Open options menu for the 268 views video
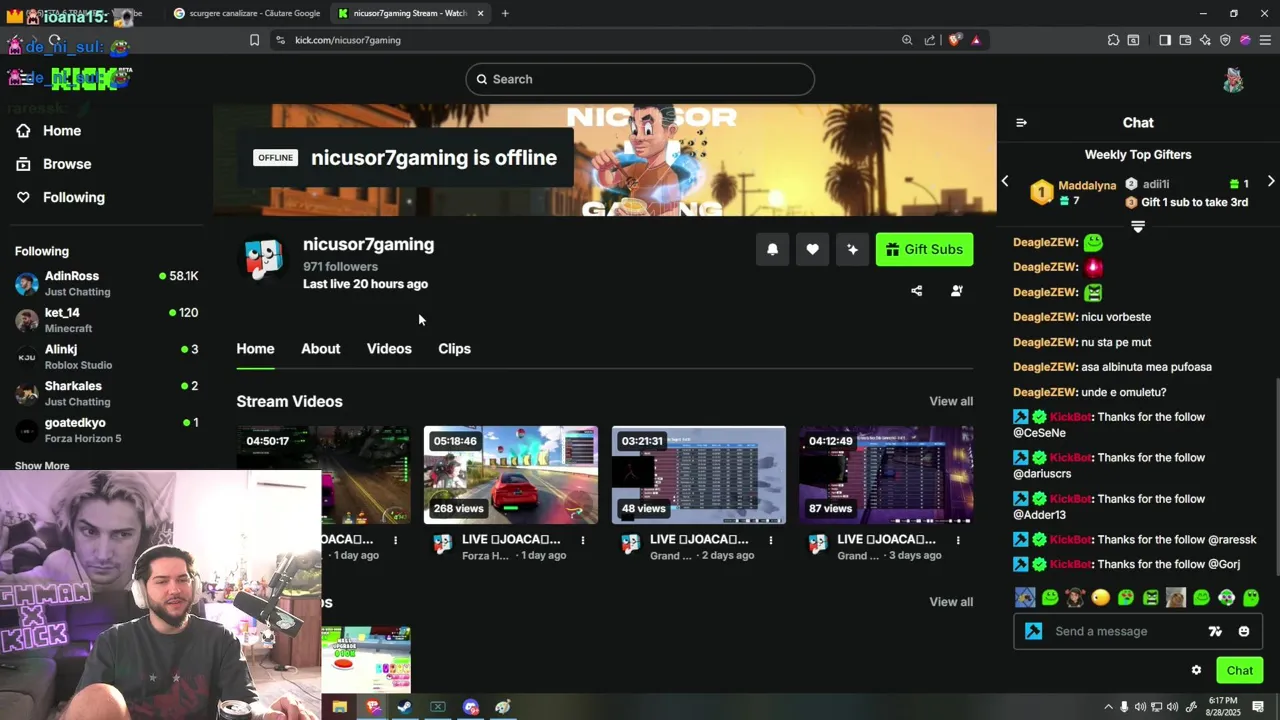 point(583,540)
